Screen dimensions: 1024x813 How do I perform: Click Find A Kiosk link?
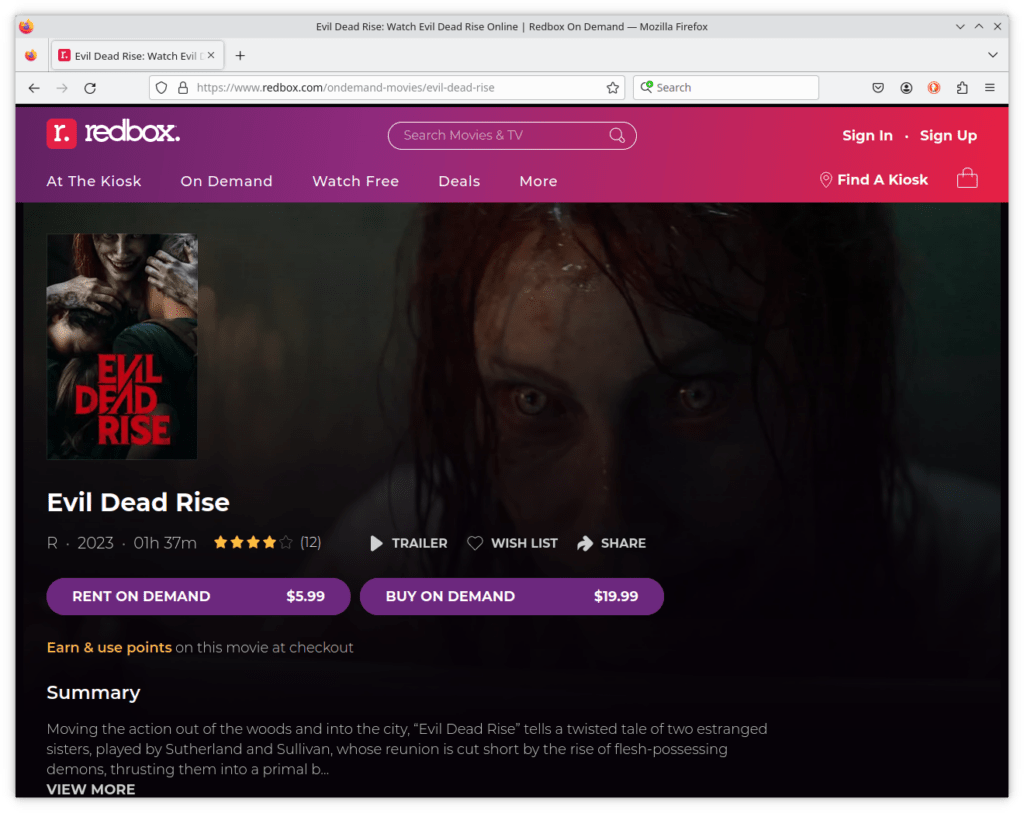click(882, 180)
